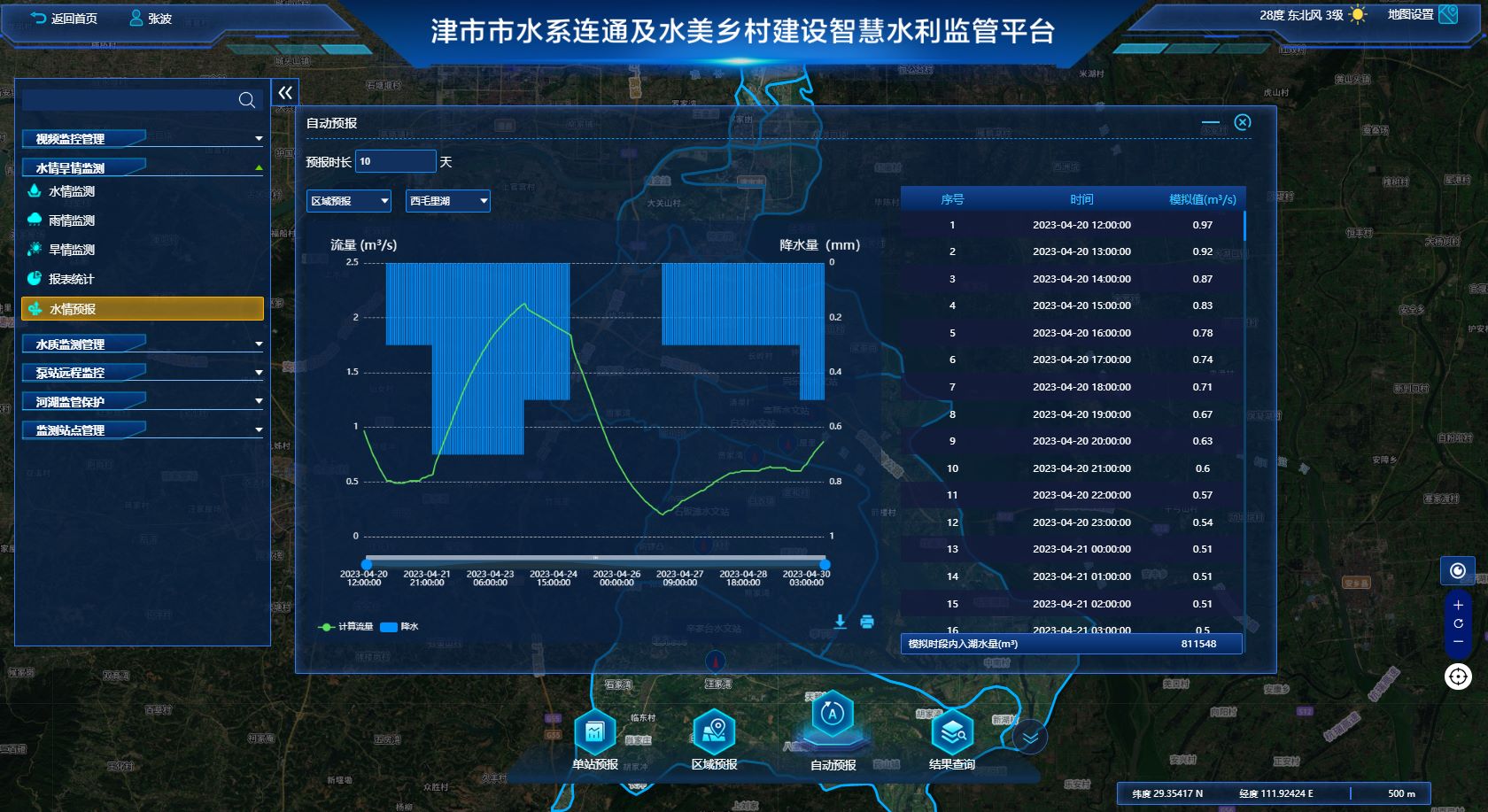1488x812 pixels.
Task: Expand 水质监测管理 menu section
Action: click(x=143, y=344)
